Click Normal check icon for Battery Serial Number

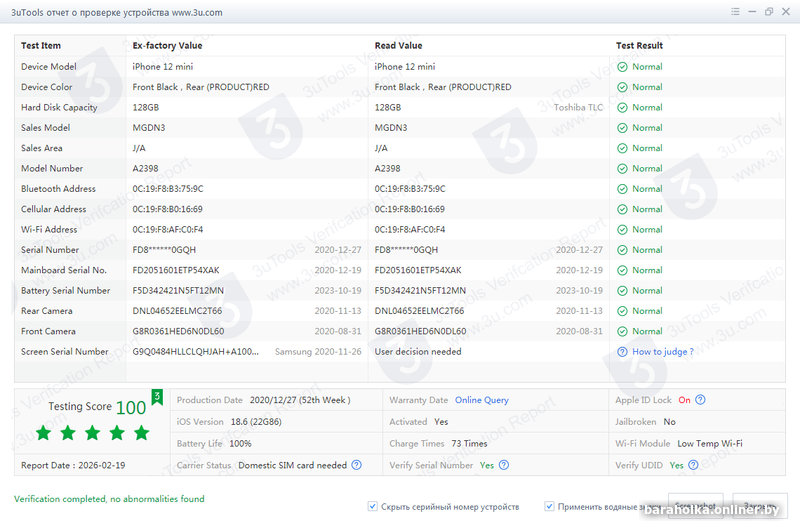622,291
